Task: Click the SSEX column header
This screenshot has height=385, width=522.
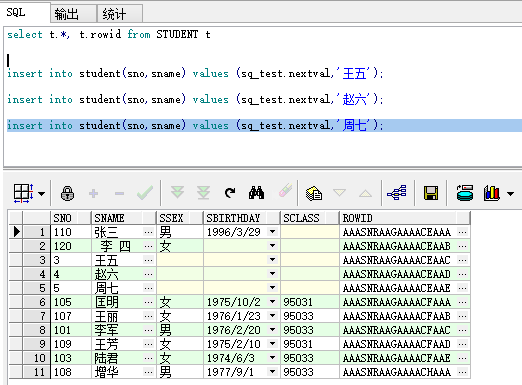Action: (180, 218)
